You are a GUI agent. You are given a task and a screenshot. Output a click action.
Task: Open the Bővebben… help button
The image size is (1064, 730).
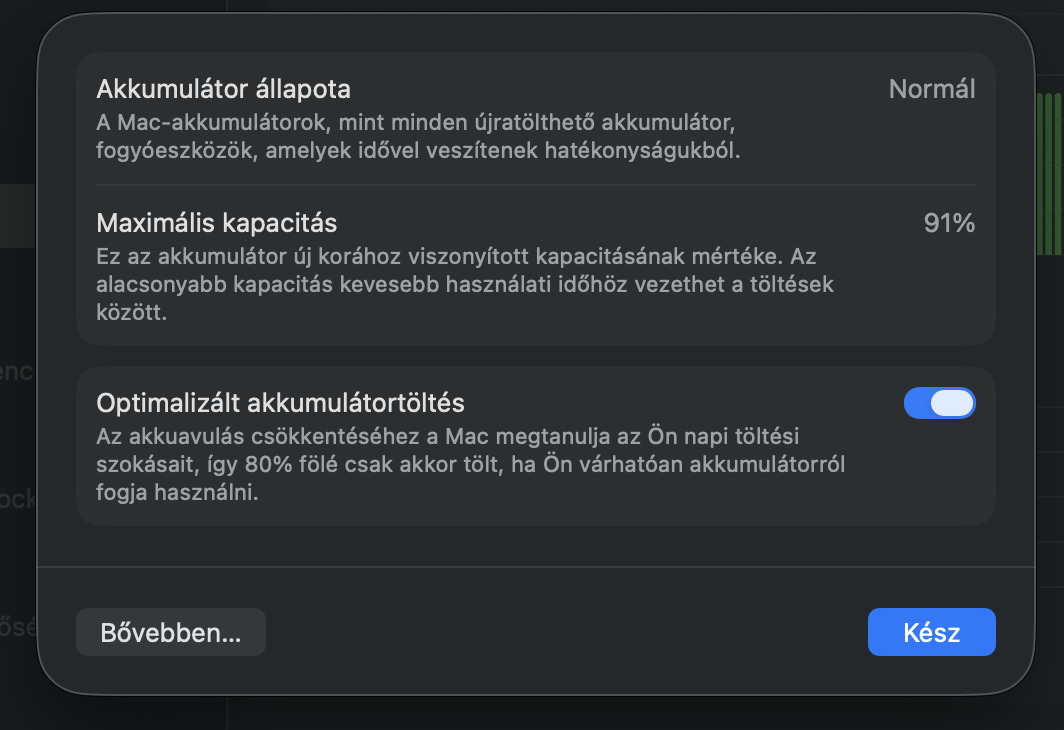pyautogui.click(x=171, y=632)
